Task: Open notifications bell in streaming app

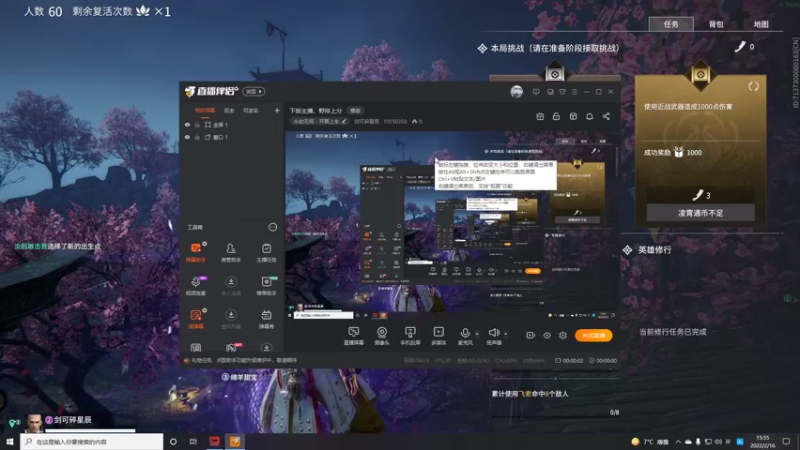Action: point(589,116)
